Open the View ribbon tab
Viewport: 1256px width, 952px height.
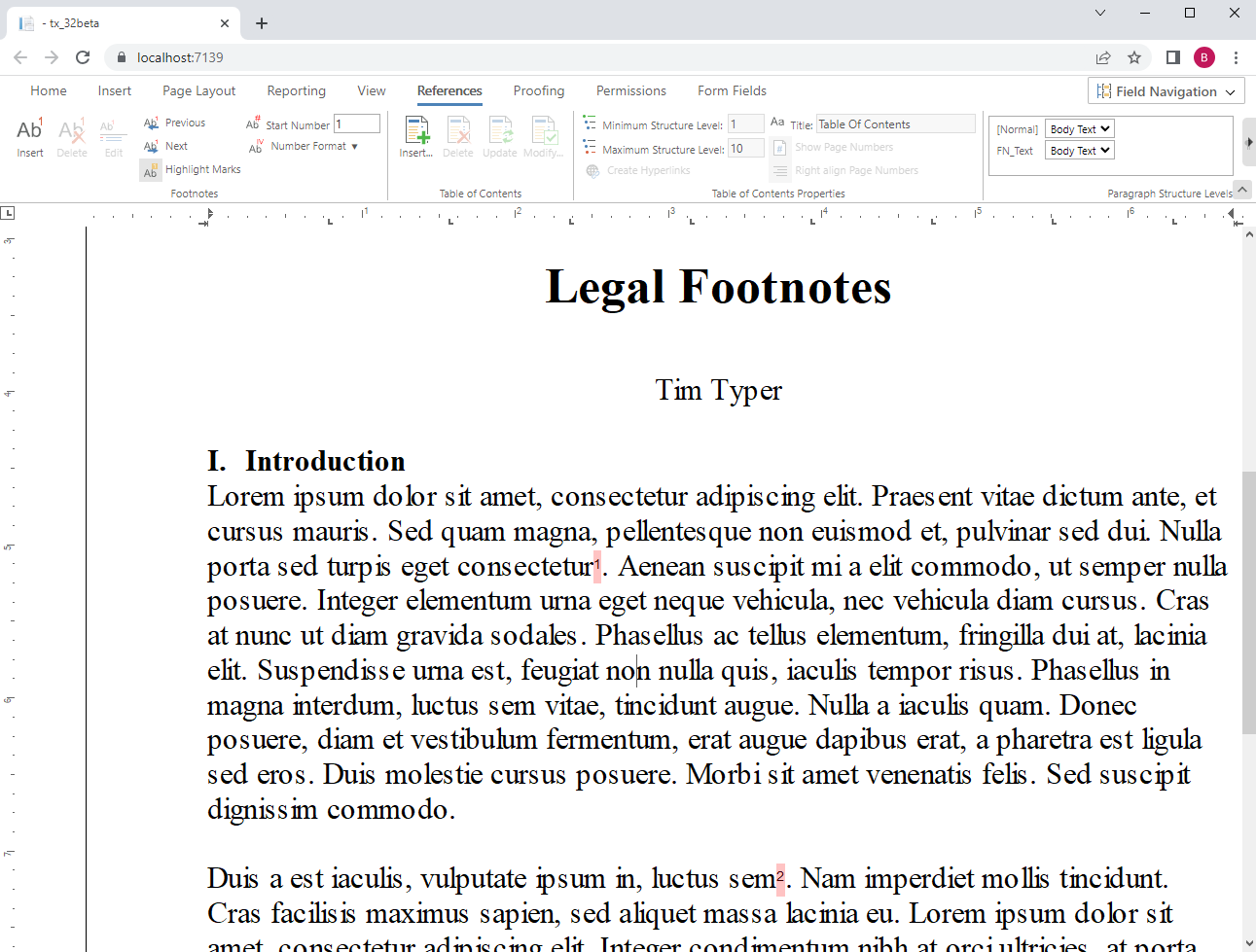[x=371, y=90]
